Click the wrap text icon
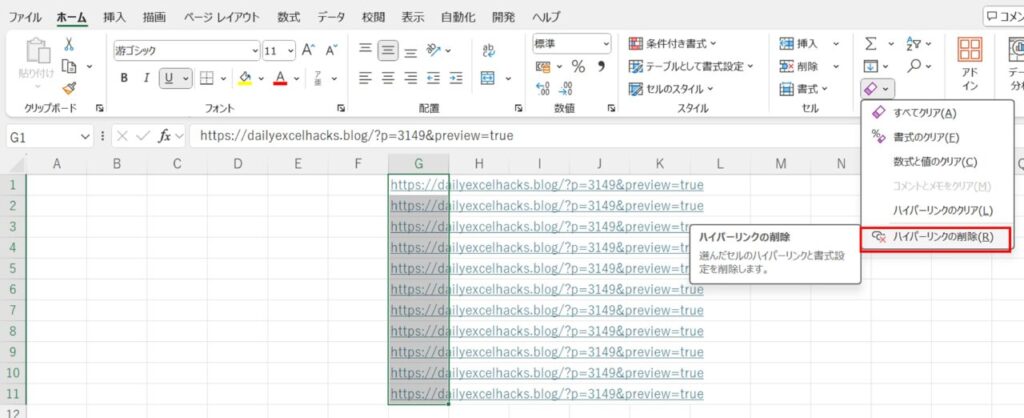The width and height of the screenshot is (1024, 418). 489,49
